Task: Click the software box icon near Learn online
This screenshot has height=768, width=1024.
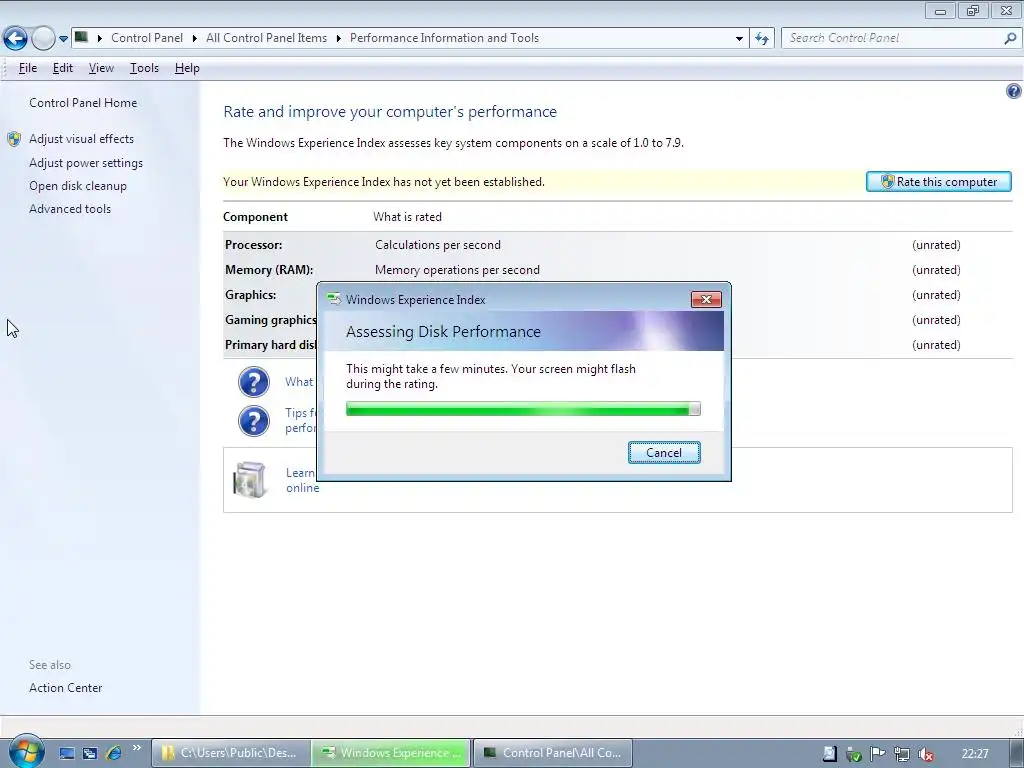Action: tap(250, 479)
